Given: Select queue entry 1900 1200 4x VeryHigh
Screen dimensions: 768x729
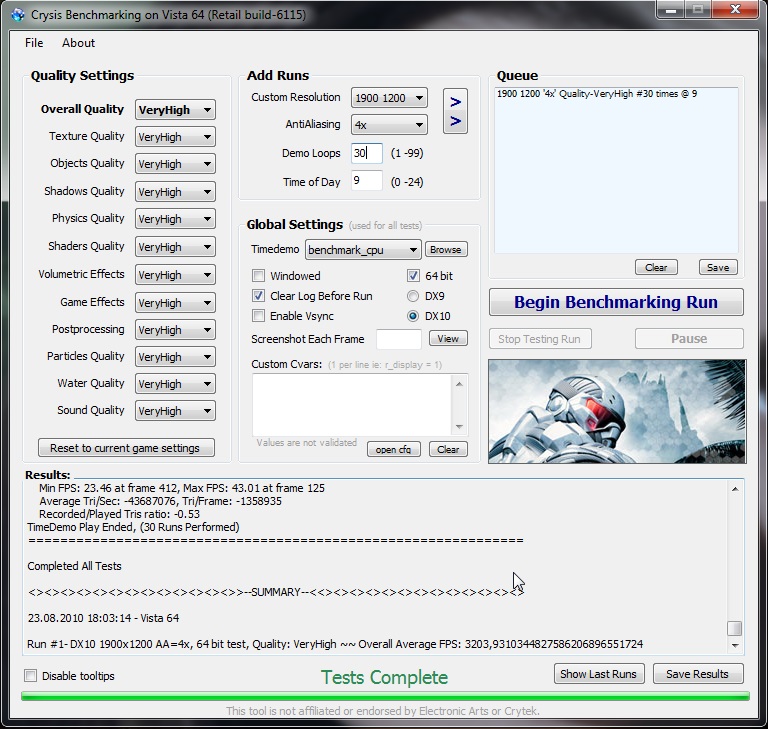Looking at the screenshot, I should click(596, 94).
